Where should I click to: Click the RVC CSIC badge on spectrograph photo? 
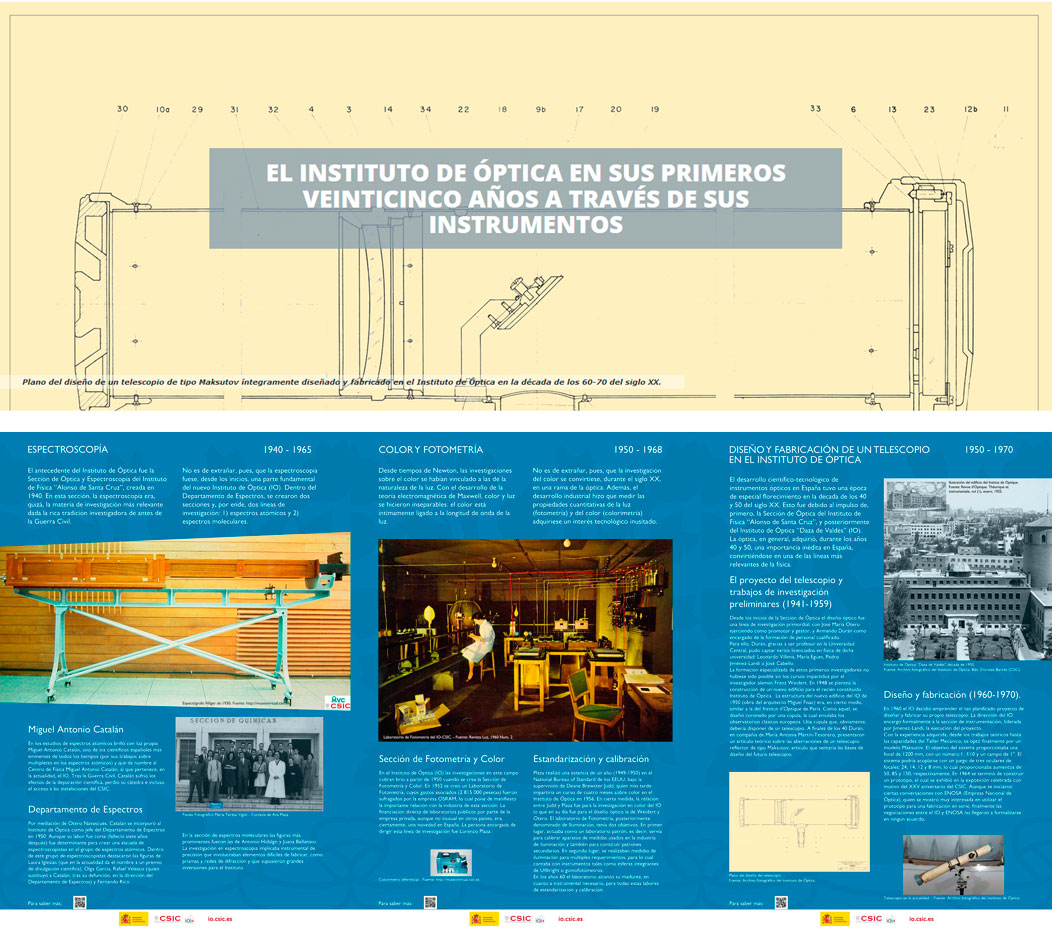pyautogui.click(x=337, y=703)
